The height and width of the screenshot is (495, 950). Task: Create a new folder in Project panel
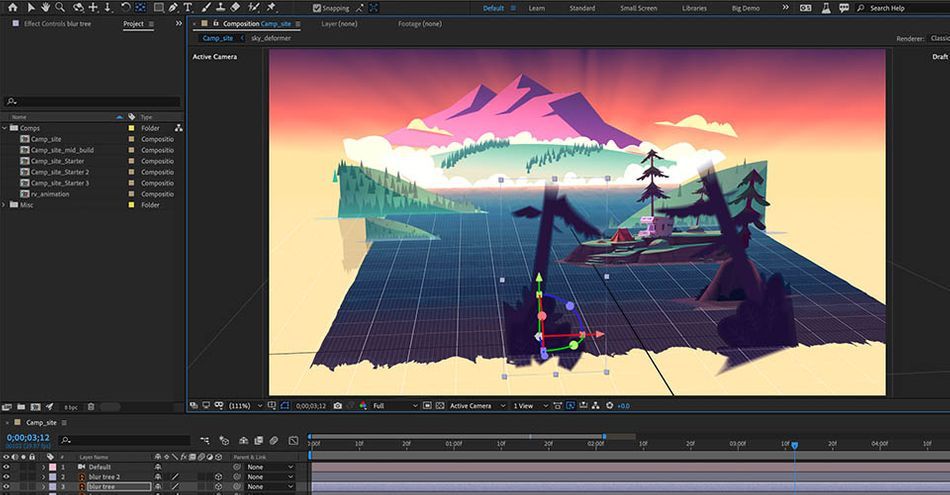(x=21, y=407)
